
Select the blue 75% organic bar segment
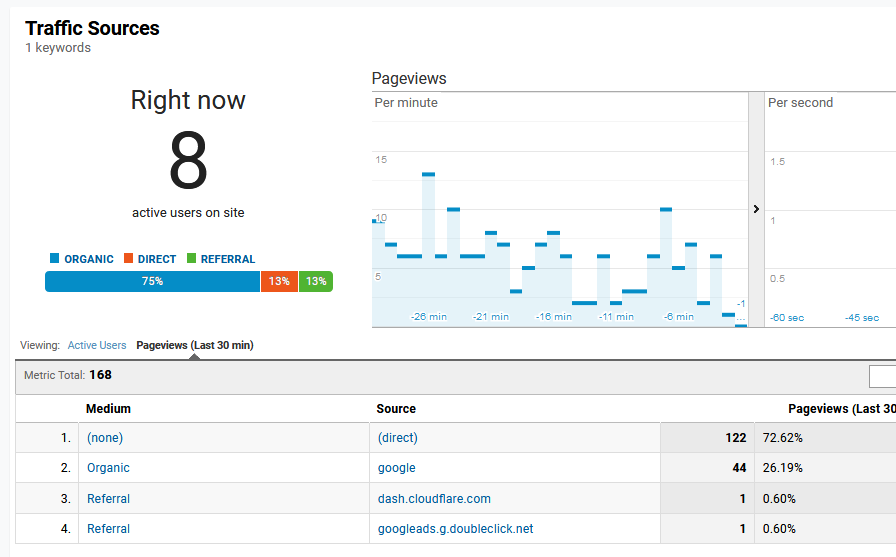[x=152, y=282]
